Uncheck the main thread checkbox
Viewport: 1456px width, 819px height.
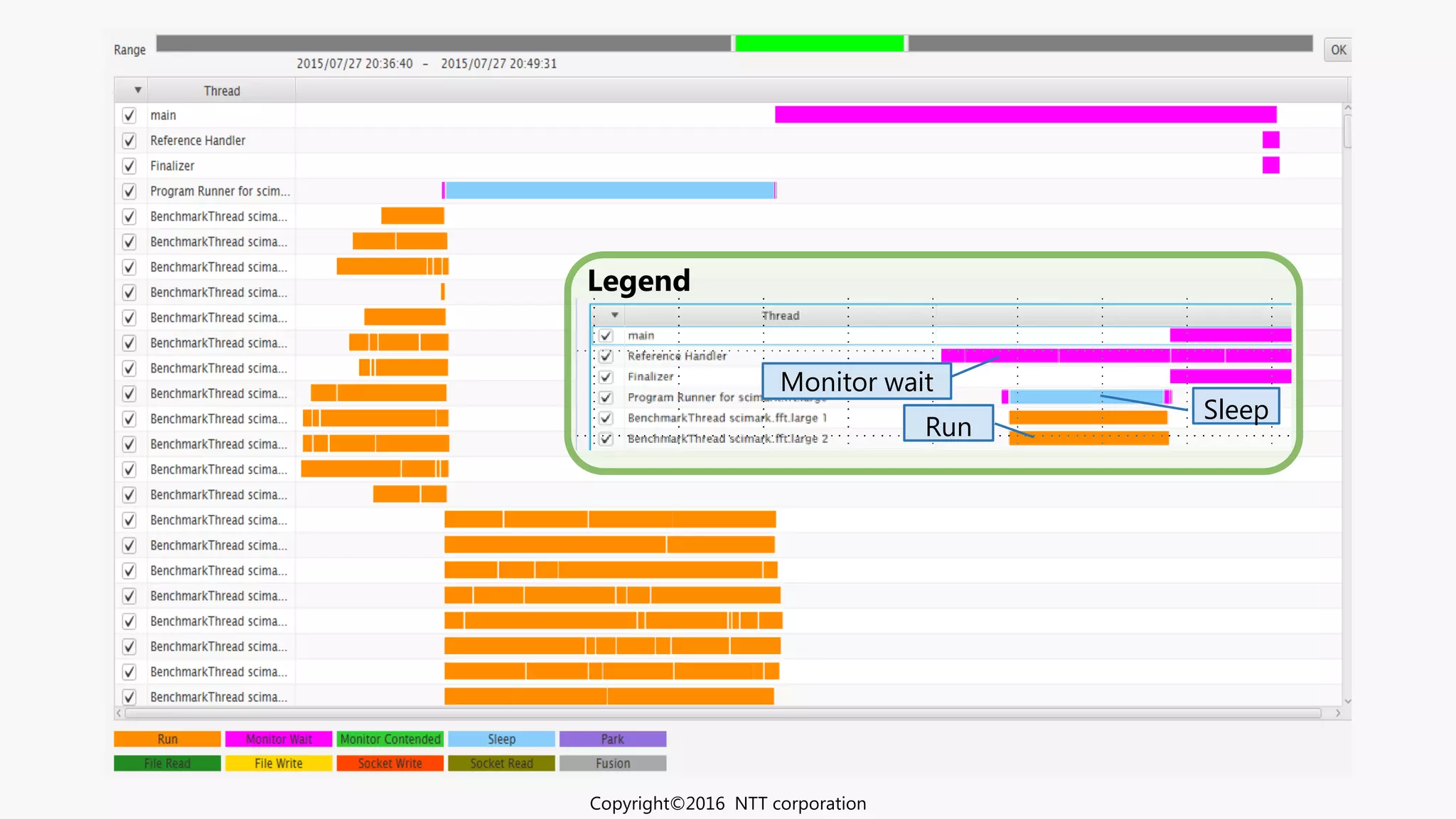coord(129,115)
